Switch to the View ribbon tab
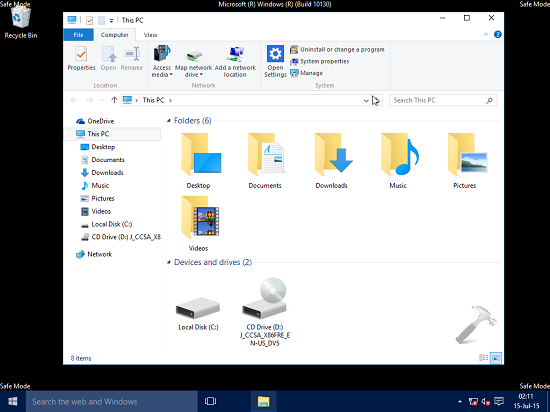 click(x=150, y=35)
